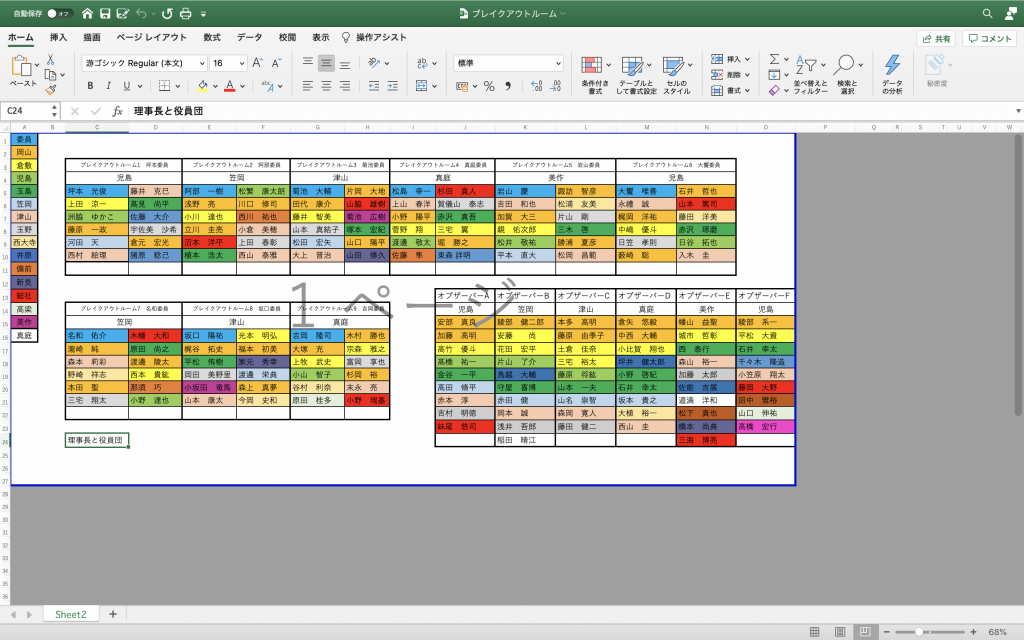Undo the last action
Screen dimensions: 1024x640
point(142,13)
